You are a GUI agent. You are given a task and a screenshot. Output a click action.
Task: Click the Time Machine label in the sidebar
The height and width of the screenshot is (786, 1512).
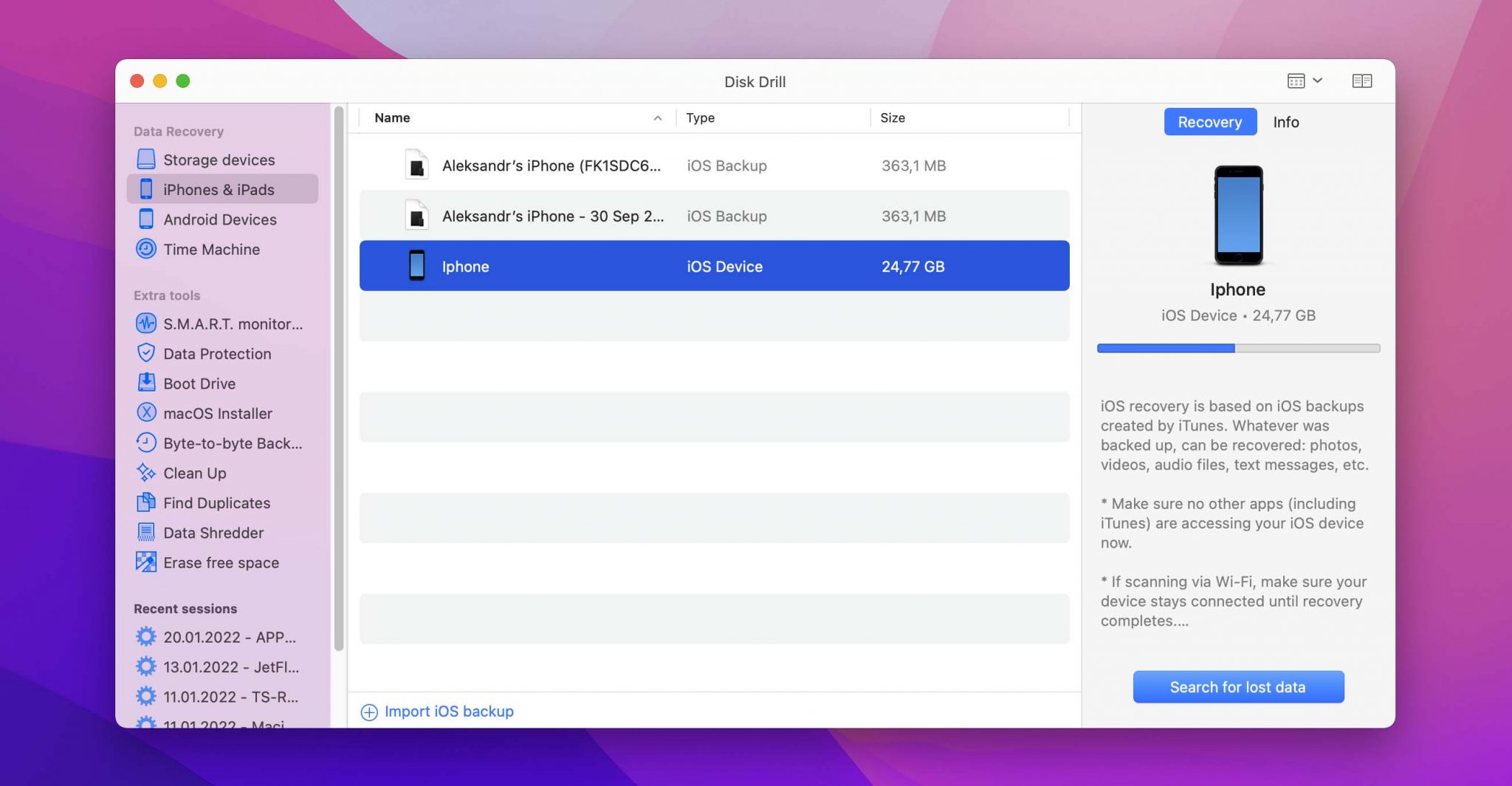pos(211,249)
